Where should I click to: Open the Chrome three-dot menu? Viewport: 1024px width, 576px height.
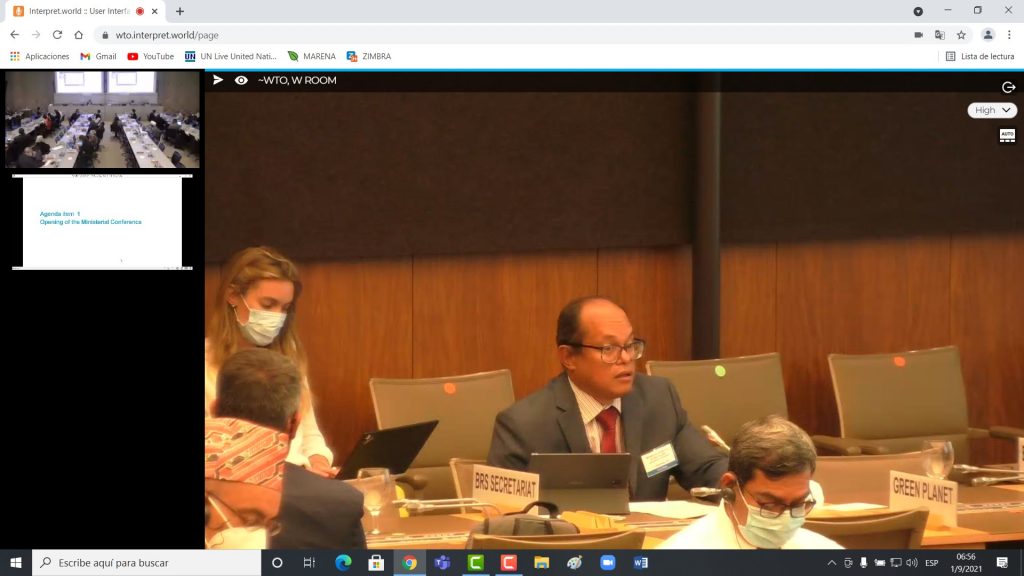1009,34
